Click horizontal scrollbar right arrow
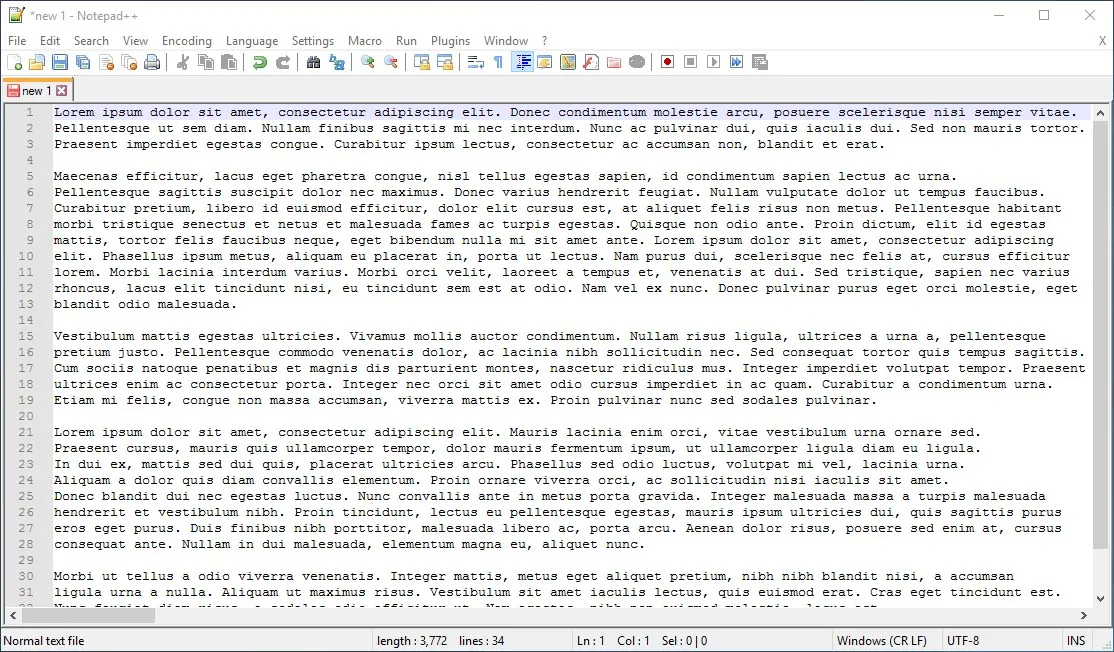Image resolution: width=1114 pixels, height=652 pixels. coord(1083,616)
